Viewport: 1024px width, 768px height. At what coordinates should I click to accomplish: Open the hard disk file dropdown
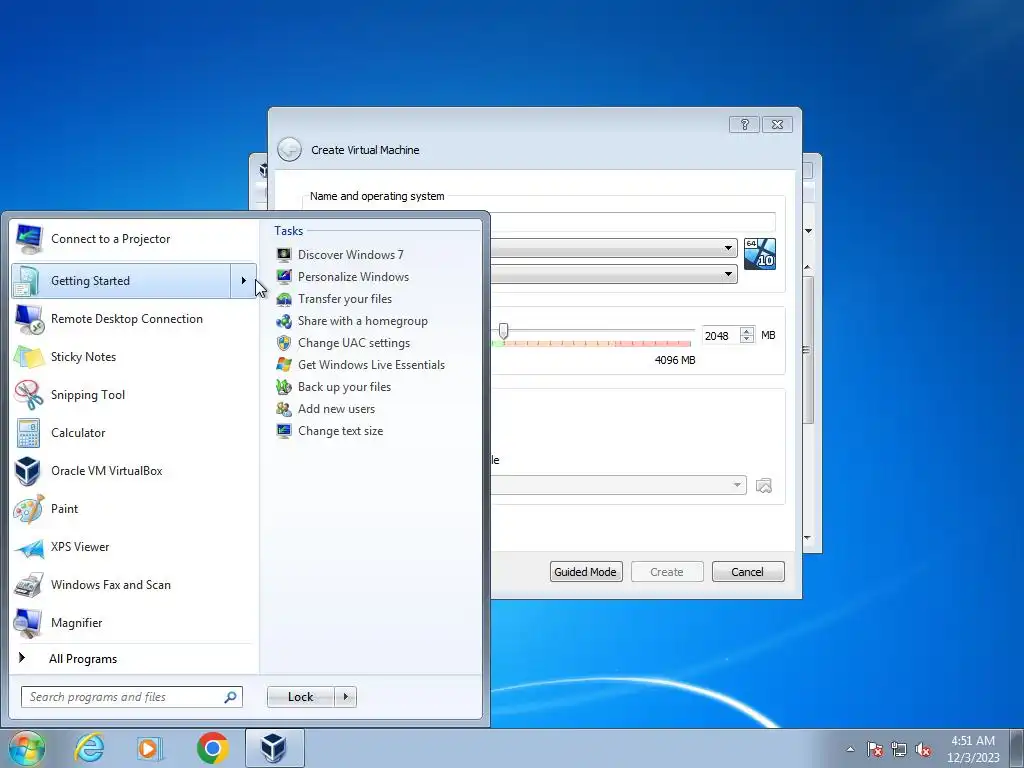(737, 485)
